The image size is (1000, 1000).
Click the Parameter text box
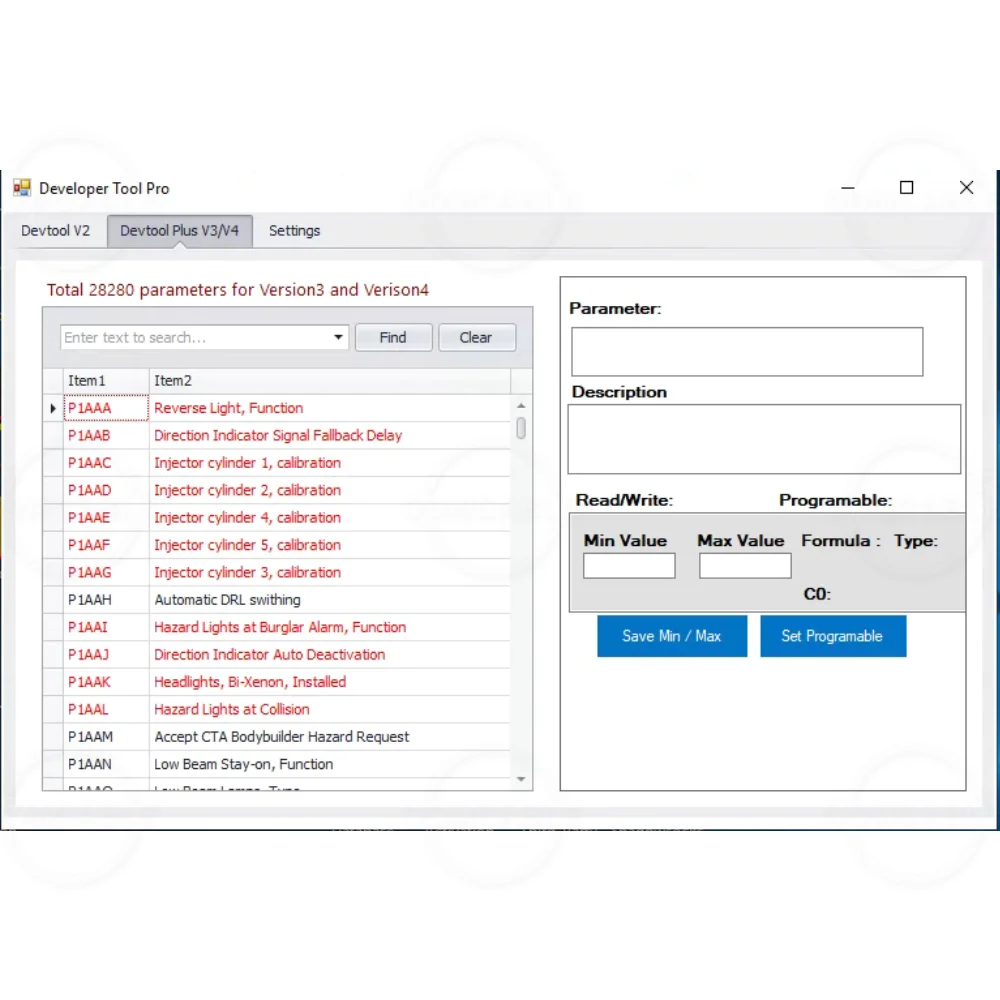(x=747, y=352)
